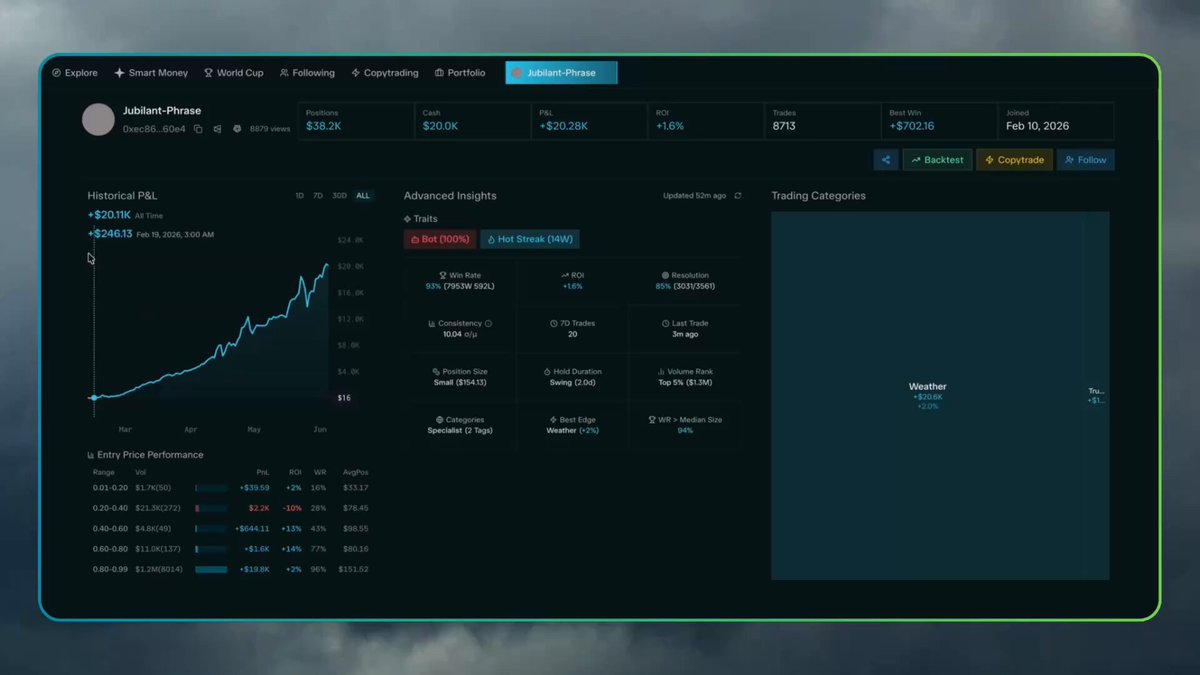Select the Weather category tile
Viewport: 1200px width, 675px height.
pos(927,396)
